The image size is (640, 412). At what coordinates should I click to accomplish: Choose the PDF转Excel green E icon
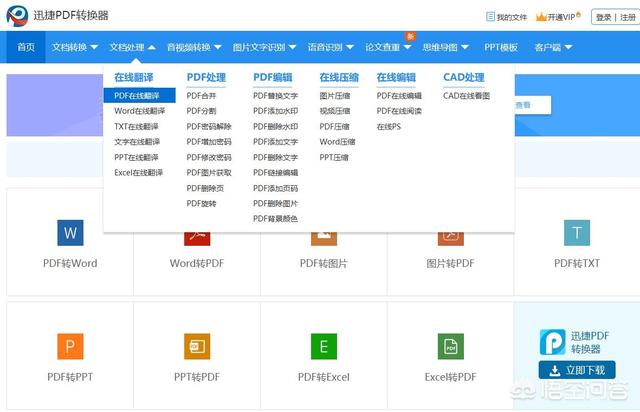click(x=324, y=347)
